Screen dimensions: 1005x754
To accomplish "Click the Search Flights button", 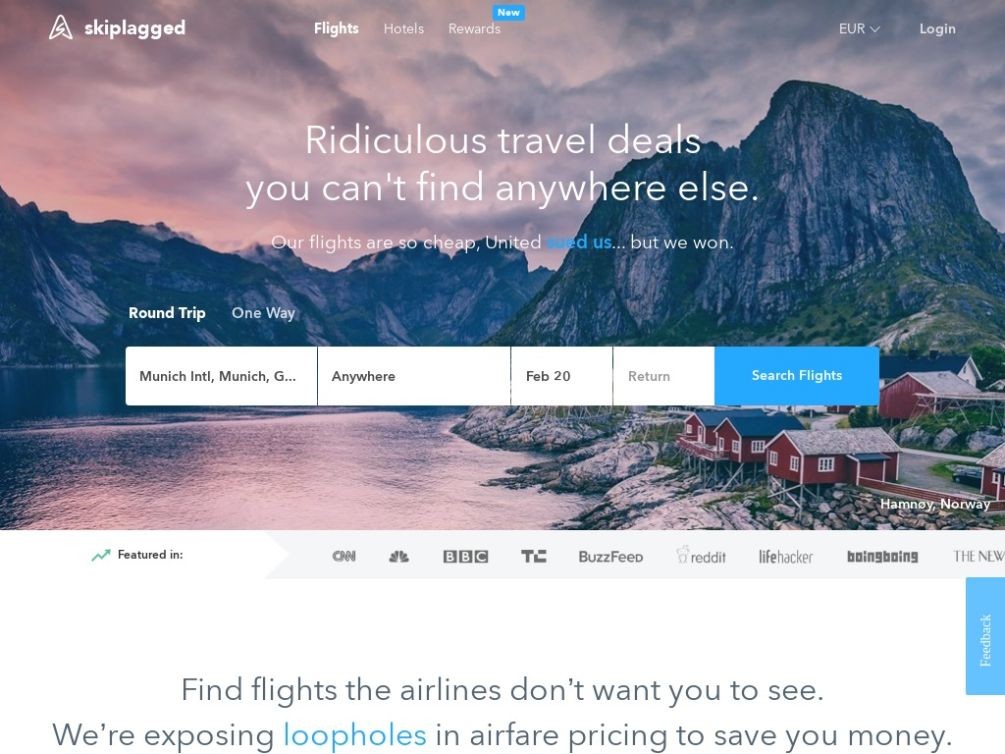I will 797,376.
